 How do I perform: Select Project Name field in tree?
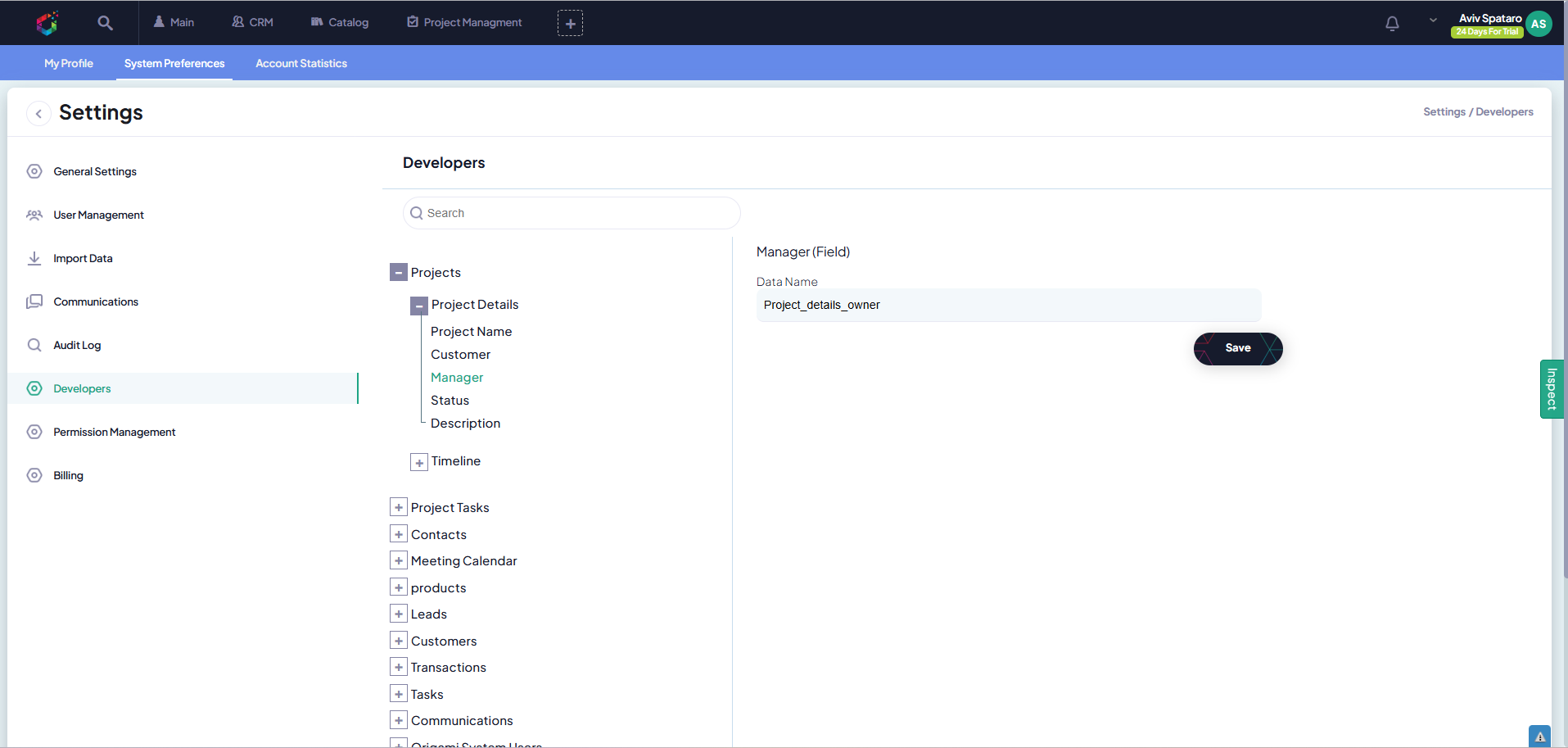tap(471, 332)
